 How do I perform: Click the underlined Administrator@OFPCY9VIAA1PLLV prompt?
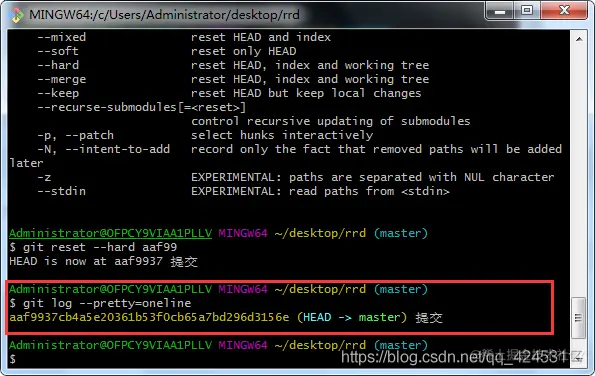pyautogui.click(x=110, y=233)
